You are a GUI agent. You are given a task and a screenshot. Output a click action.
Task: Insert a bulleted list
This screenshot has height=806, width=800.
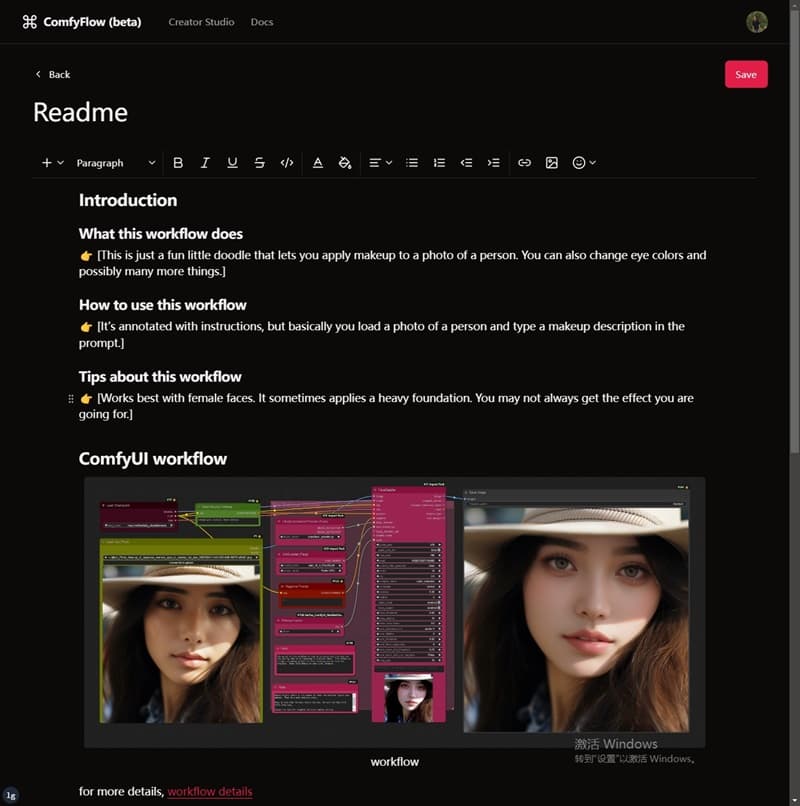pyautogui.click(x=412, y=163)
